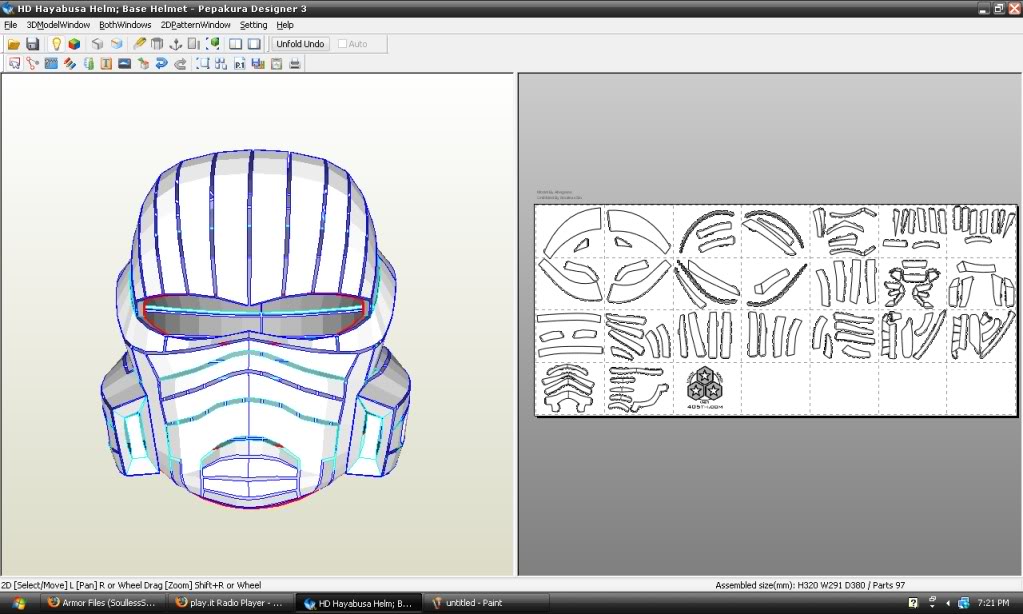Screen dimensions: 1023x614
Task: Click the blue image insert icon
Action: [125, 63]
